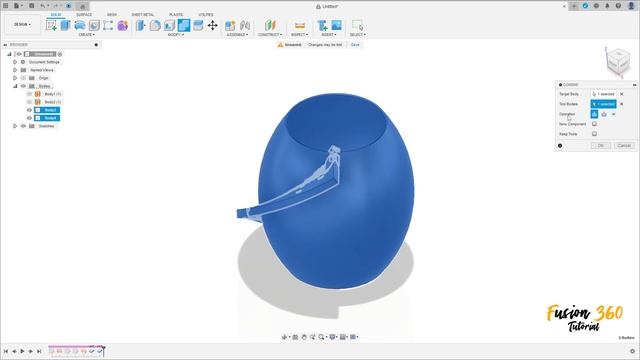Expand the Origin node
Screen dimensions: 640x360
click(15, 78)
